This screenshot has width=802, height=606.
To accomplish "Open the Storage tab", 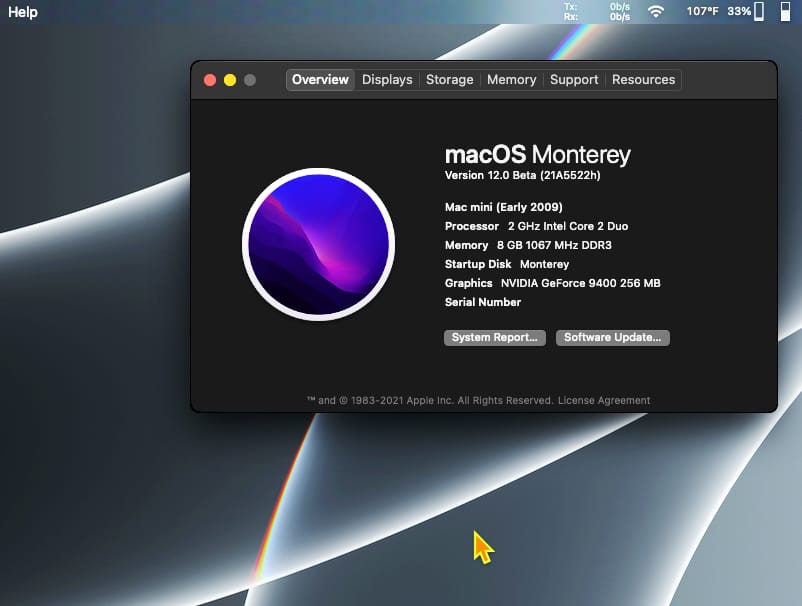I will pyautogui.click(x=450, y=80).
